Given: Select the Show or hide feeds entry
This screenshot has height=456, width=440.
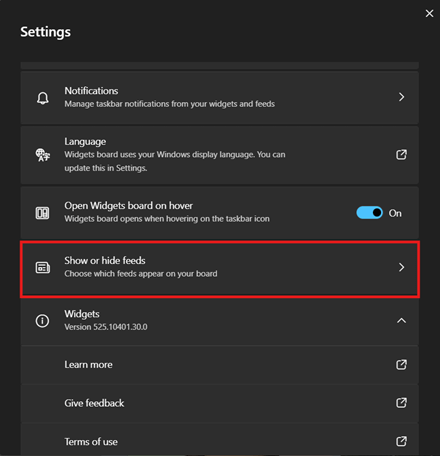Looking at the screenshot, I should click(x=220, y=269).
